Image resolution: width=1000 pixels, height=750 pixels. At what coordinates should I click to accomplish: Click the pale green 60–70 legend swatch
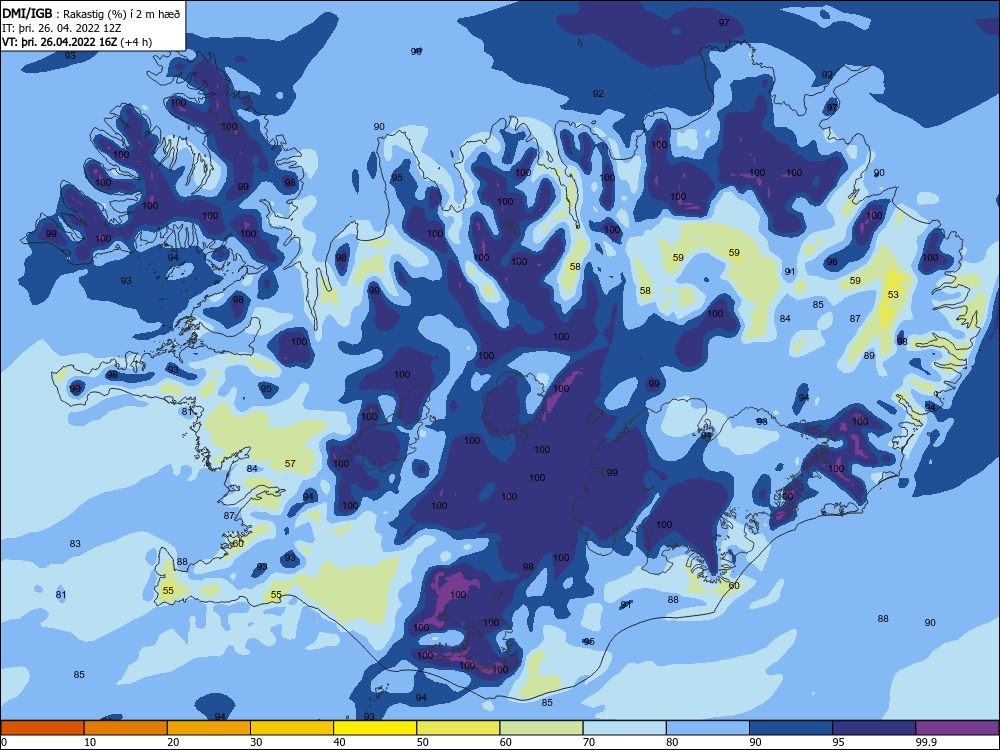[x=541, y=728]
